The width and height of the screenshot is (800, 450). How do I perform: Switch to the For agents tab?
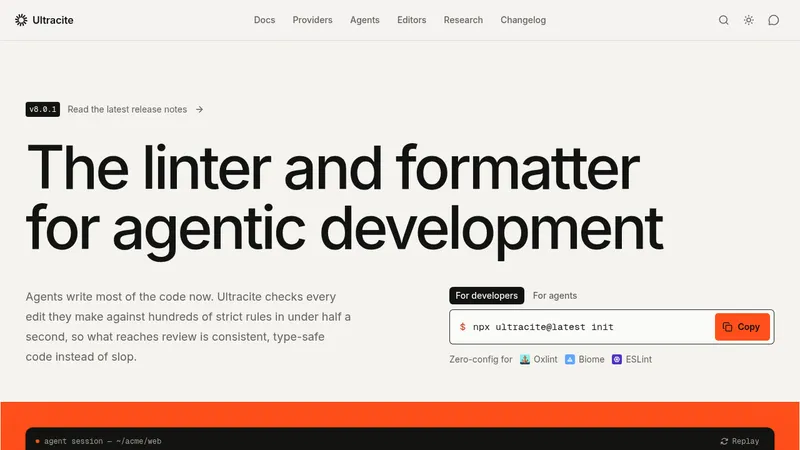click(555, 295)
